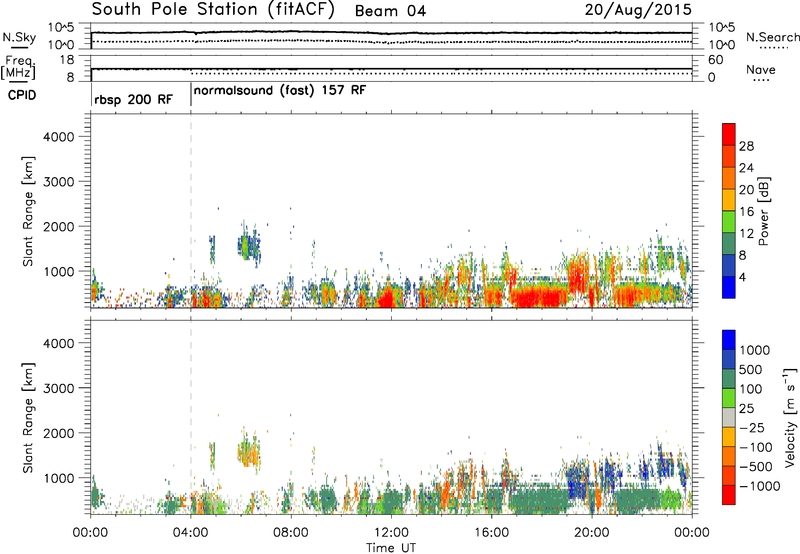This screenshot has width=800, height=554.
Task: Click the 'normalsound (fast) 157 RF' text
Action: point(280,91)
